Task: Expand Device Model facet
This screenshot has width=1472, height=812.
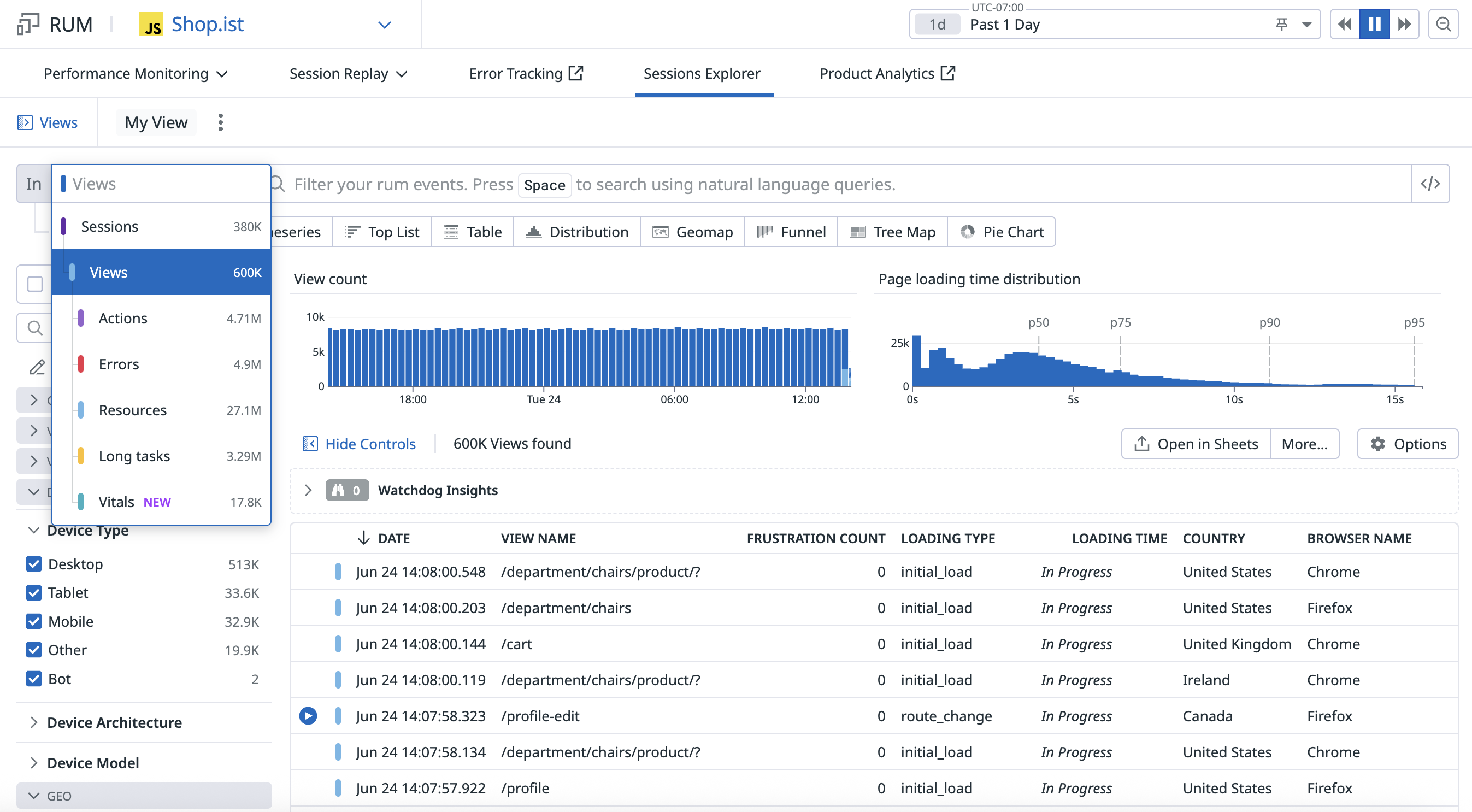Action: point(34,763)
